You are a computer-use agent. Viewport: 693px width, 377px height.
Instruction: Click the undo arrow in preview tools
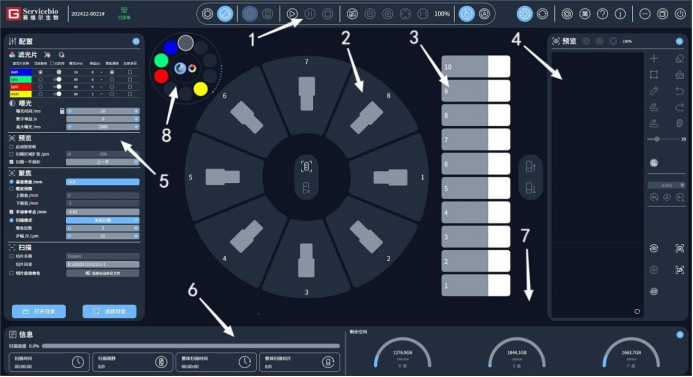point(680,91)
